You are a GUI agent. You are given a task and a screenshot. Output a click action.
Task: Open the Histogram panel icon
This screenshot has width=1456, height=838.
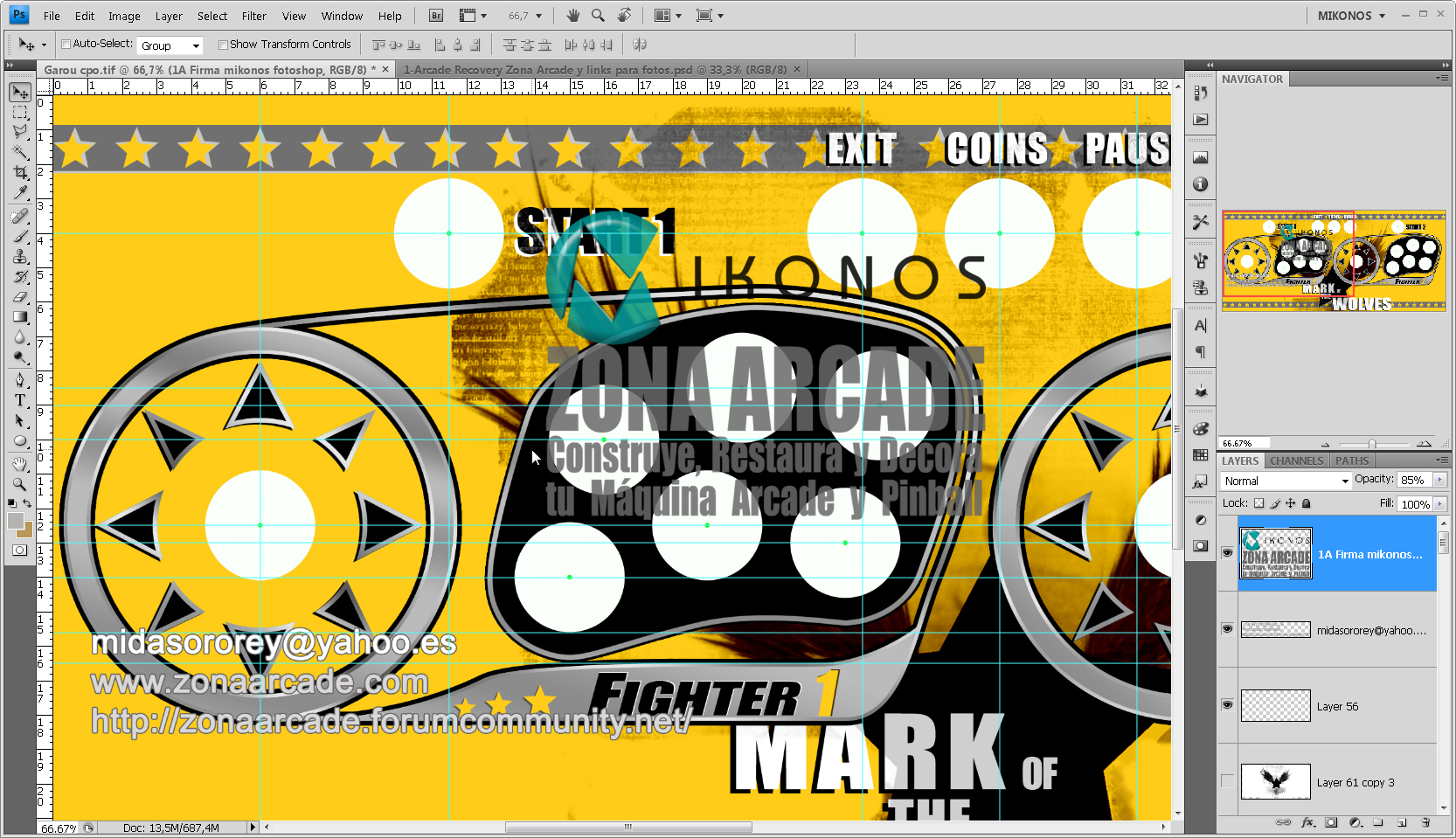(x=1201, y=157)
